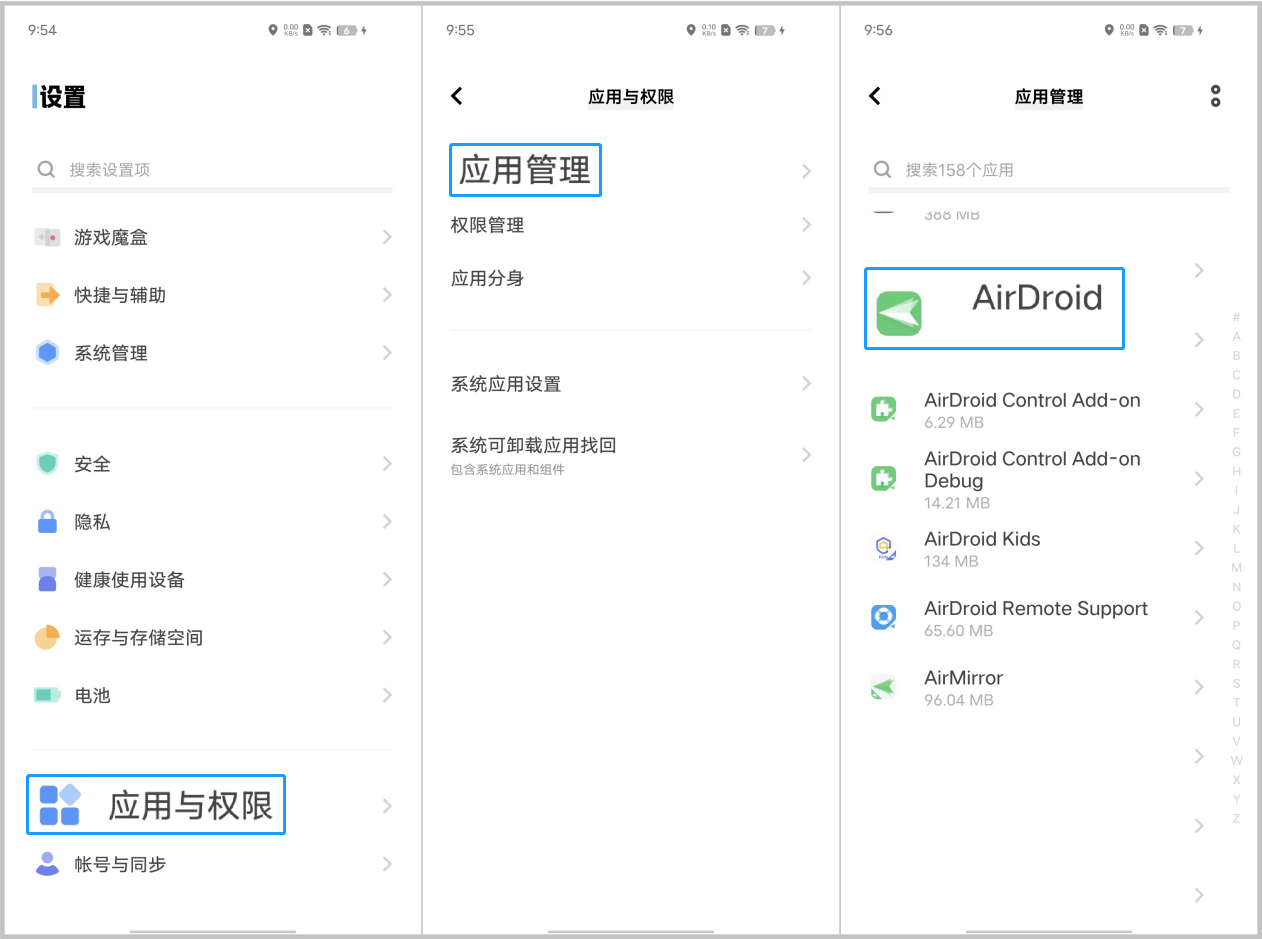This screenshot has width=1262, height=939.
Task: Tap the AirDroid Remote Support icon
Action: click(883, 617)
